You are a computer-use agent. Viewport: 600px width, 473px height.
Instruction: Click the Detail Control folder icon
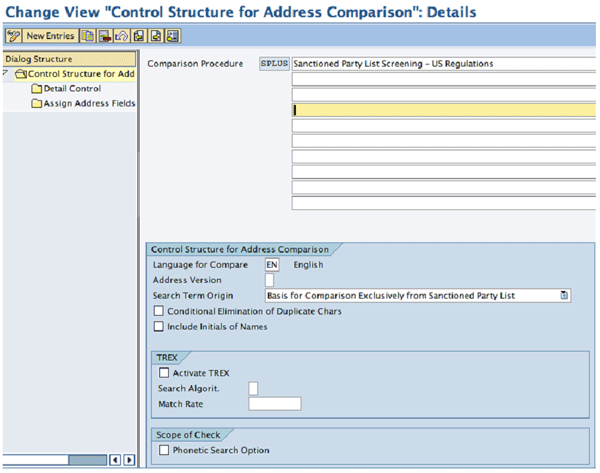(37, 89)
